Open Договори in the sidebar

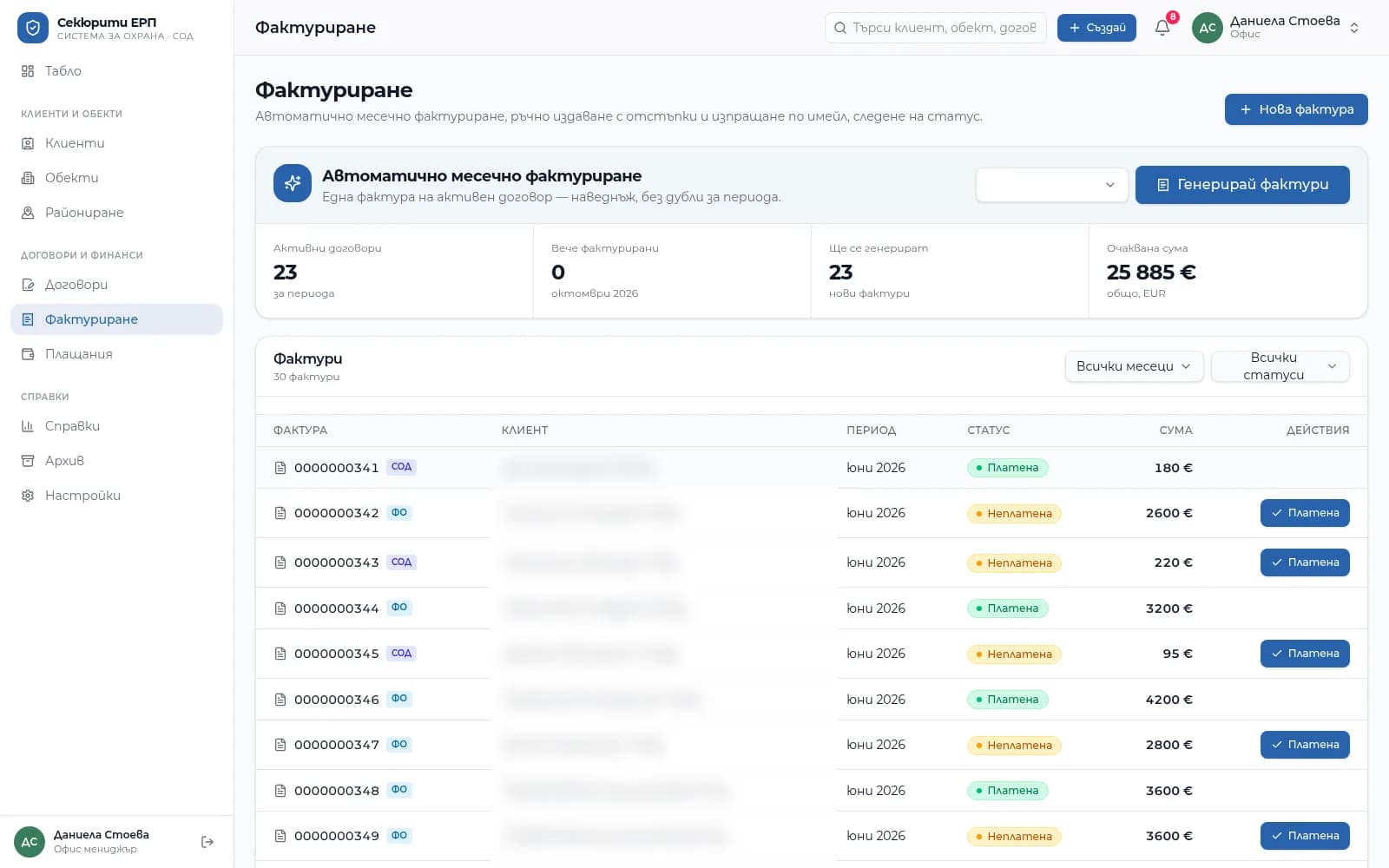point(116,285)
